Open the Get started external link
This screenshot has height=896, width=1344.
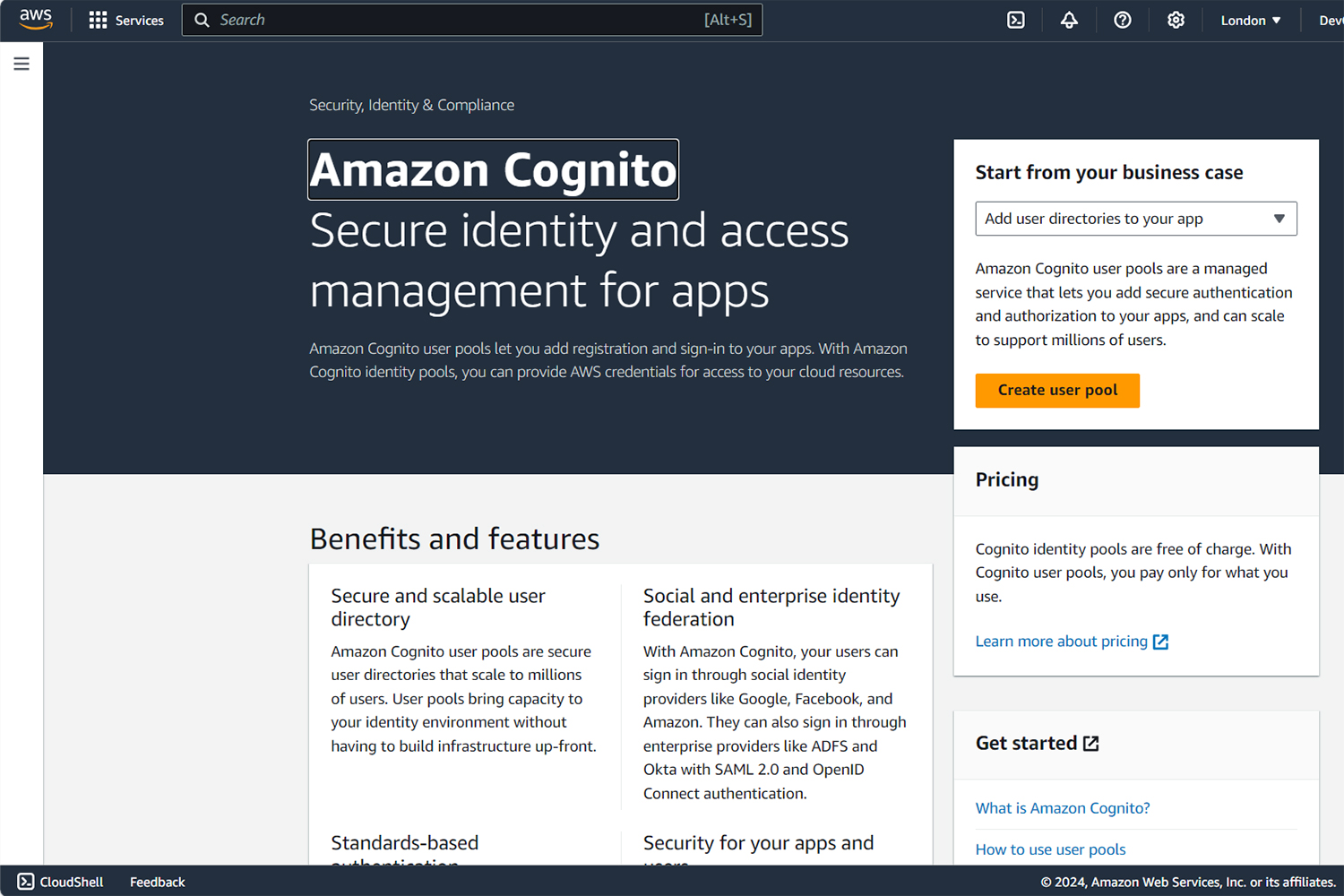click(x=1037, y=744)
